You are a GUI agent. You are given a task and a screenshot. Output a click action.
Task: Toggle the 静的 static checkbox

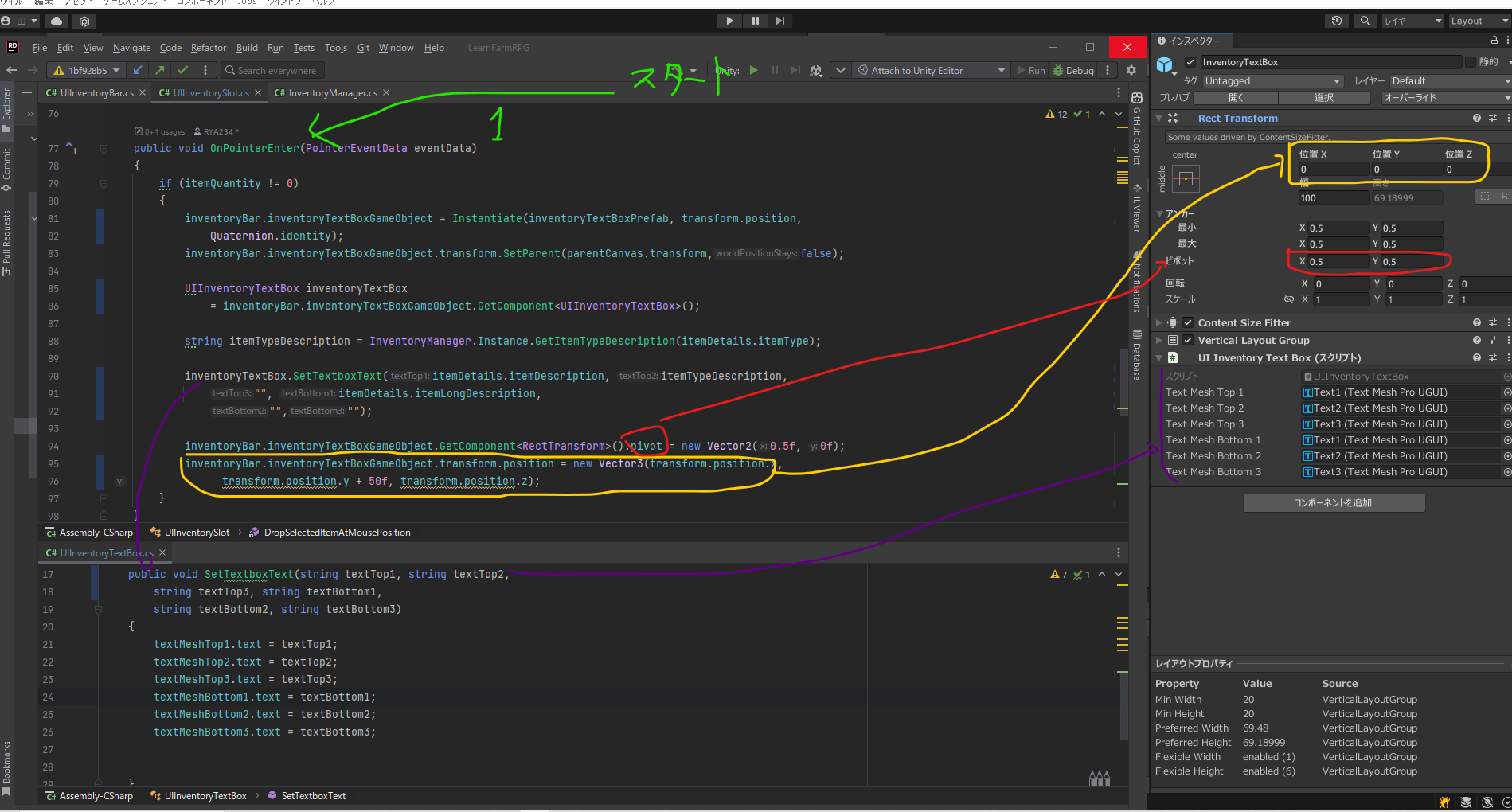[x=1470, y=61]
